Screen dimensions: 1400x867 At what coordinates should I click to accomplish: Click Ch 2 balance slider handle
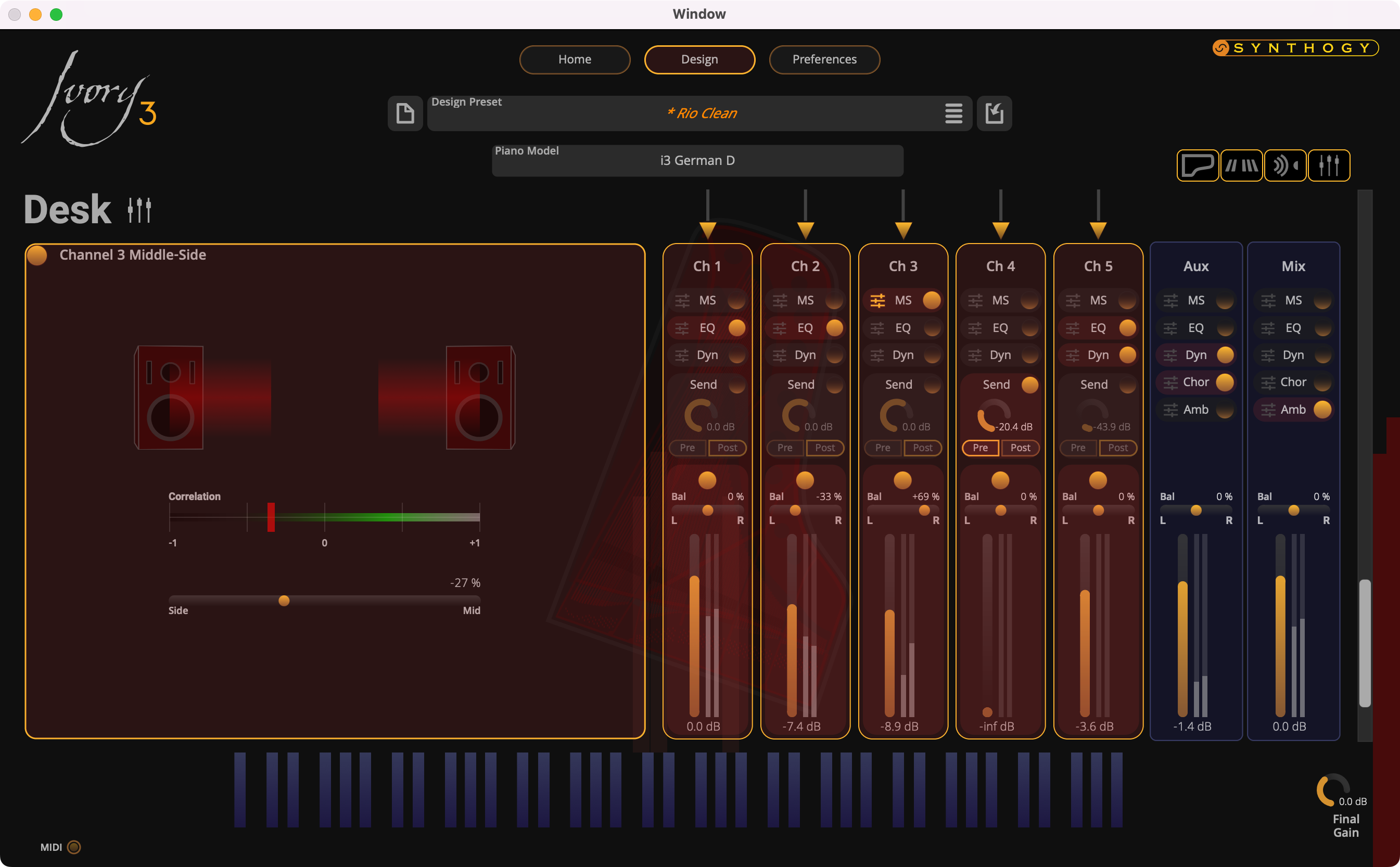coord(795,511)
